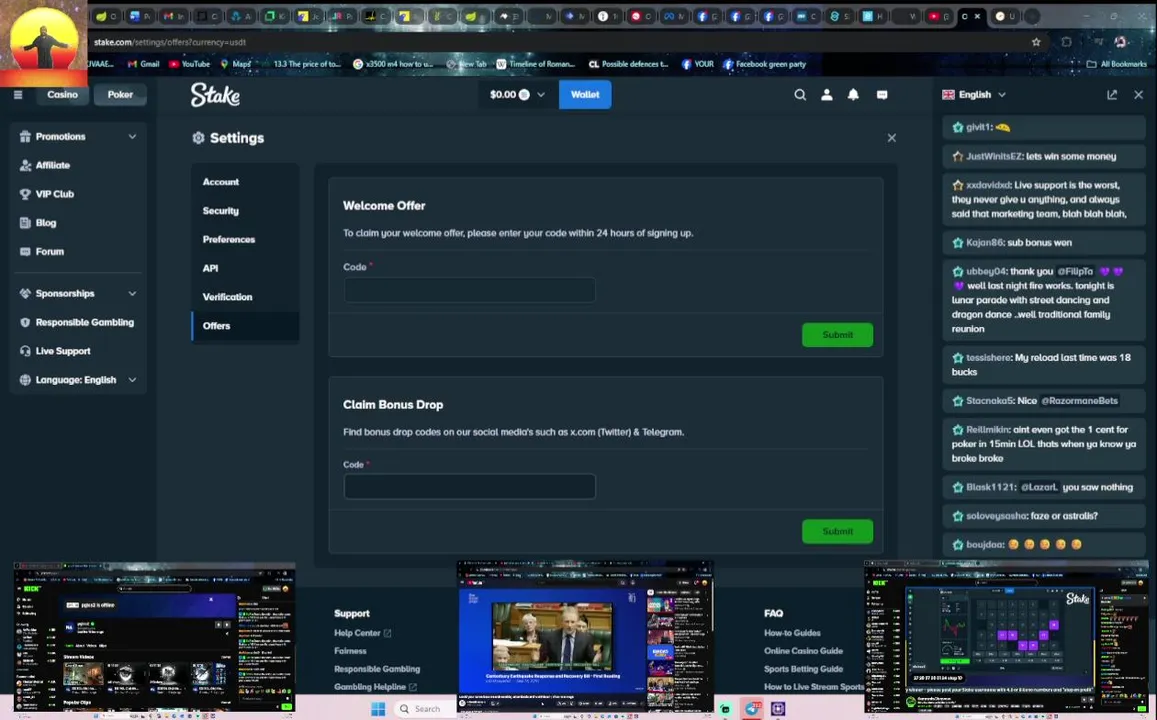
Task: Focus the Claim Bonus Drop code field
Action: [469, 487]
